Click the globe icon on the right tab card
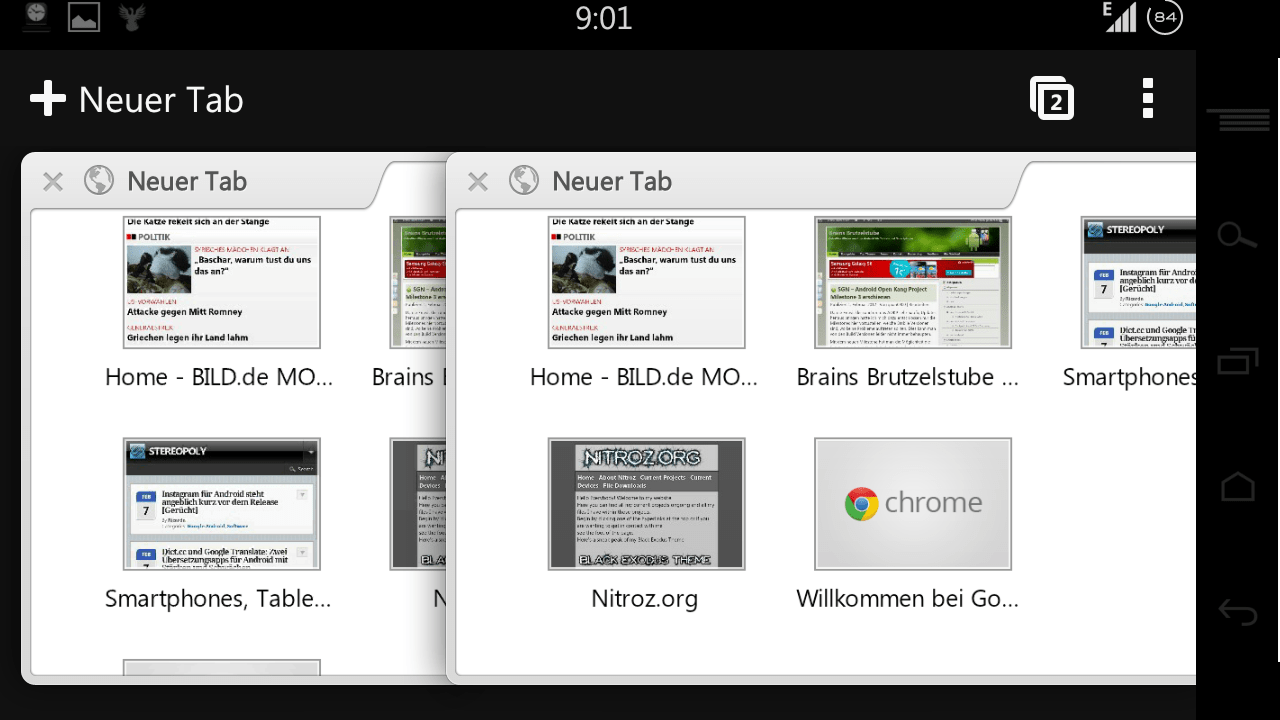The height and width of the screenshot is (720, 1280). (x=524, y=180)
